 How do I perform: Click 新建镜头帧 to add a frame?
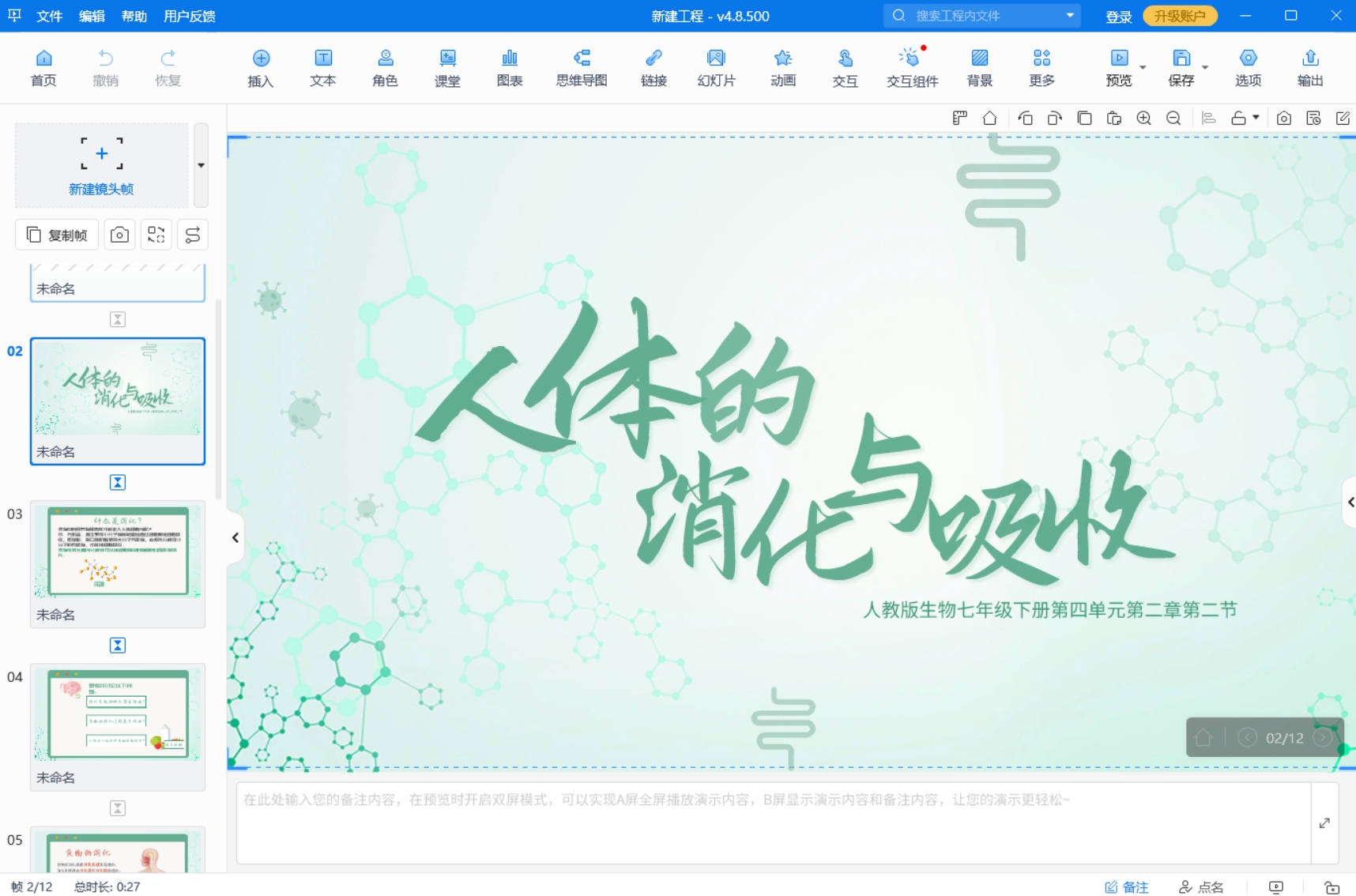pos(101,165)
